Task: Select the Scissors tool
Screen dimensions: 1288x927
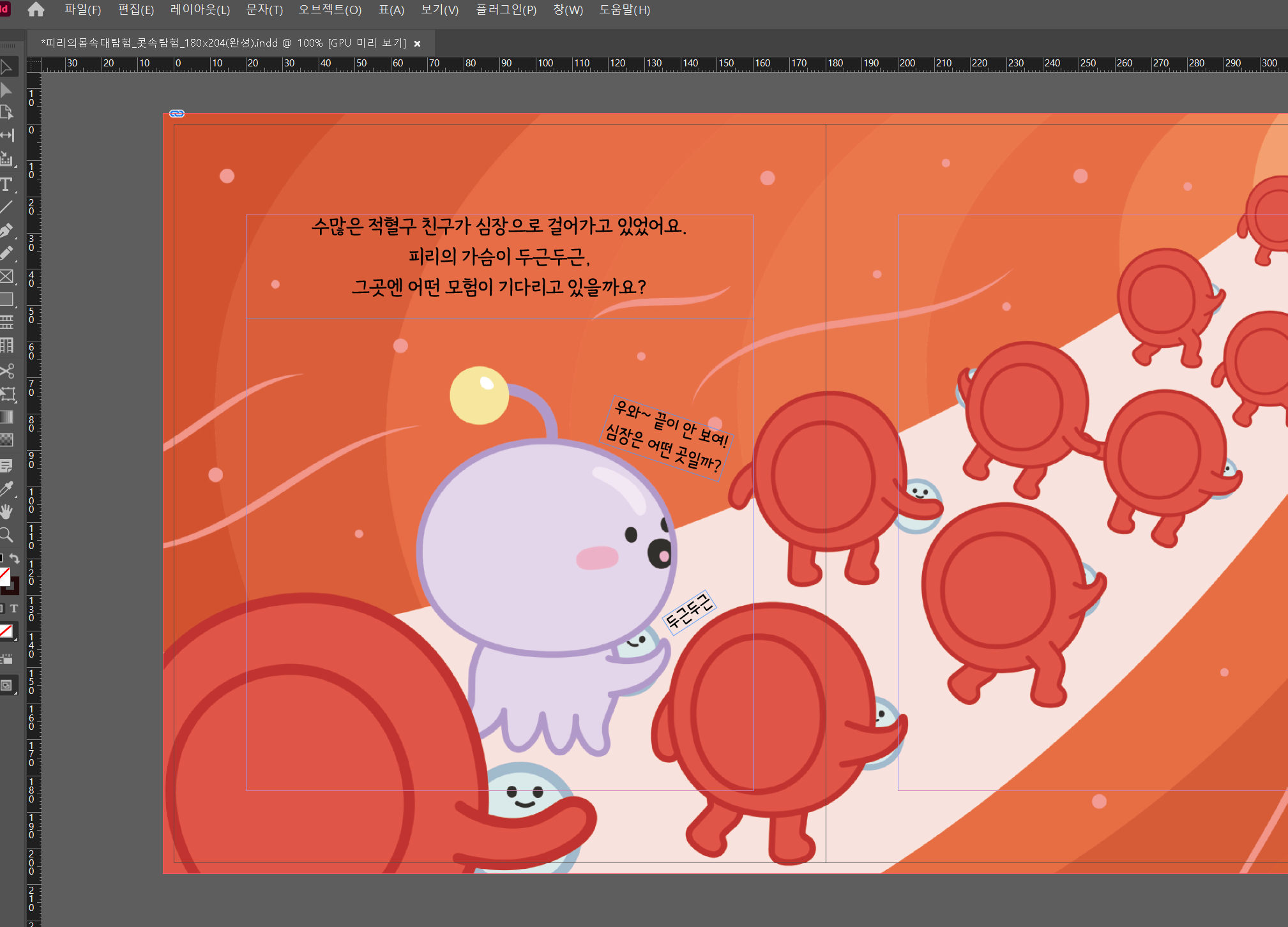Action: (x=6, y=371)
